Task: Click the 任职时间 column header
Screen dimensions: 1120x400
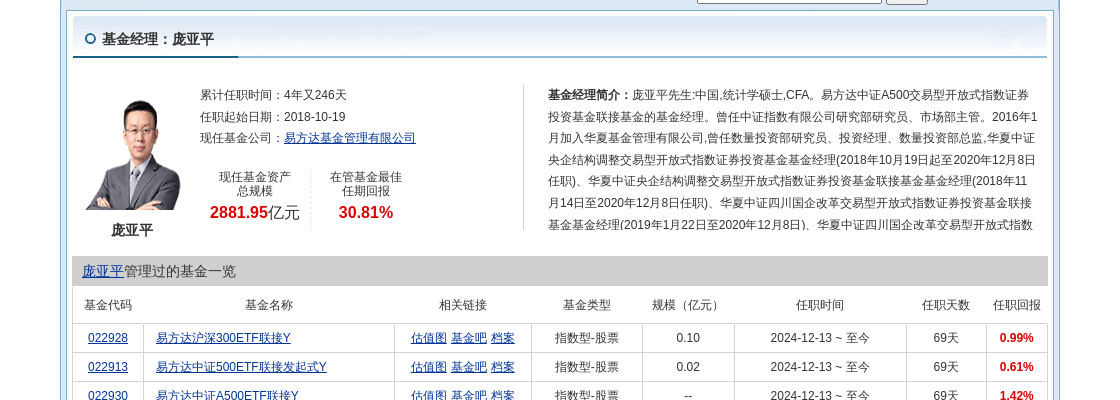Action: [820, 305]
